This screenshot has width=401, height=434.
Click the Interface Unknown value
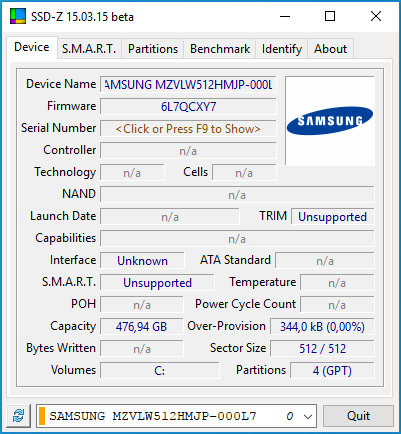[x=142, y=261]
